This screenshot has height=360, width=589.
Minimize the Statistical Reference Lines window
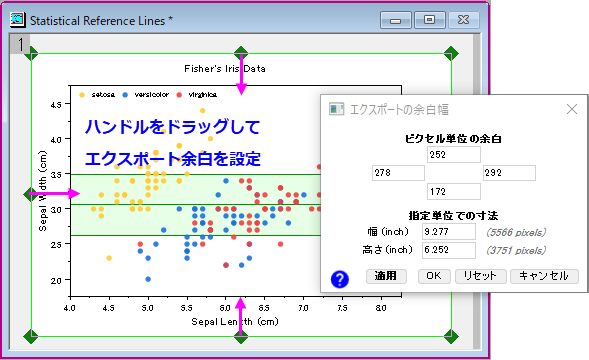(396, 20)
